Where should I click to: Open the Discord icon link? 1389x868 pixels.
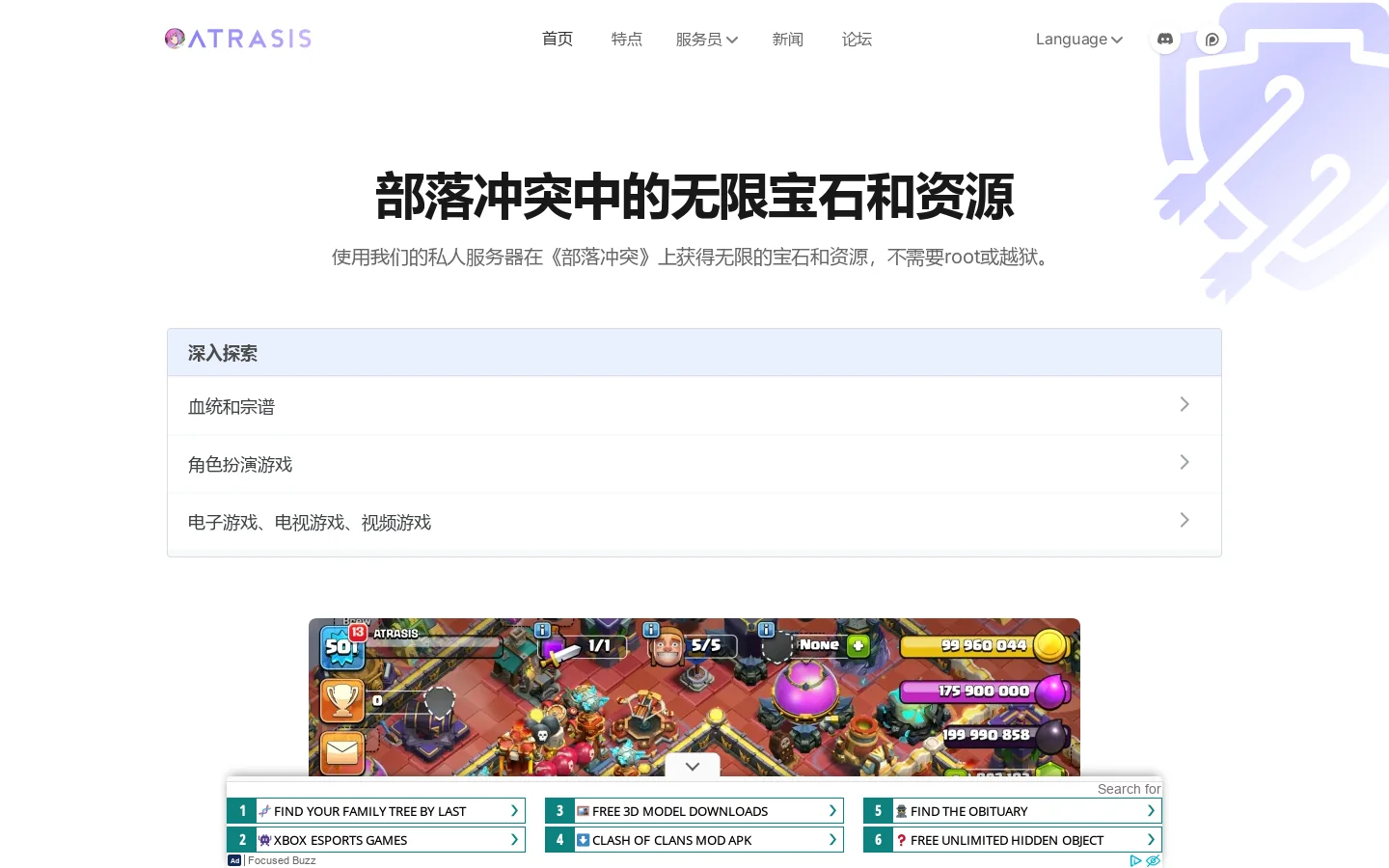(x=1165, y=40)
